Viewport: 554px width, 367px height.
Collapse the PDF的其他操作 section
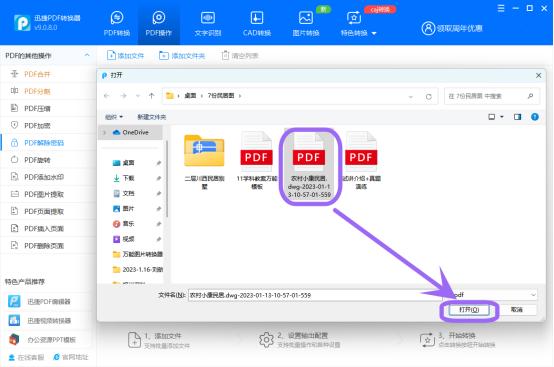coord(87,55)
